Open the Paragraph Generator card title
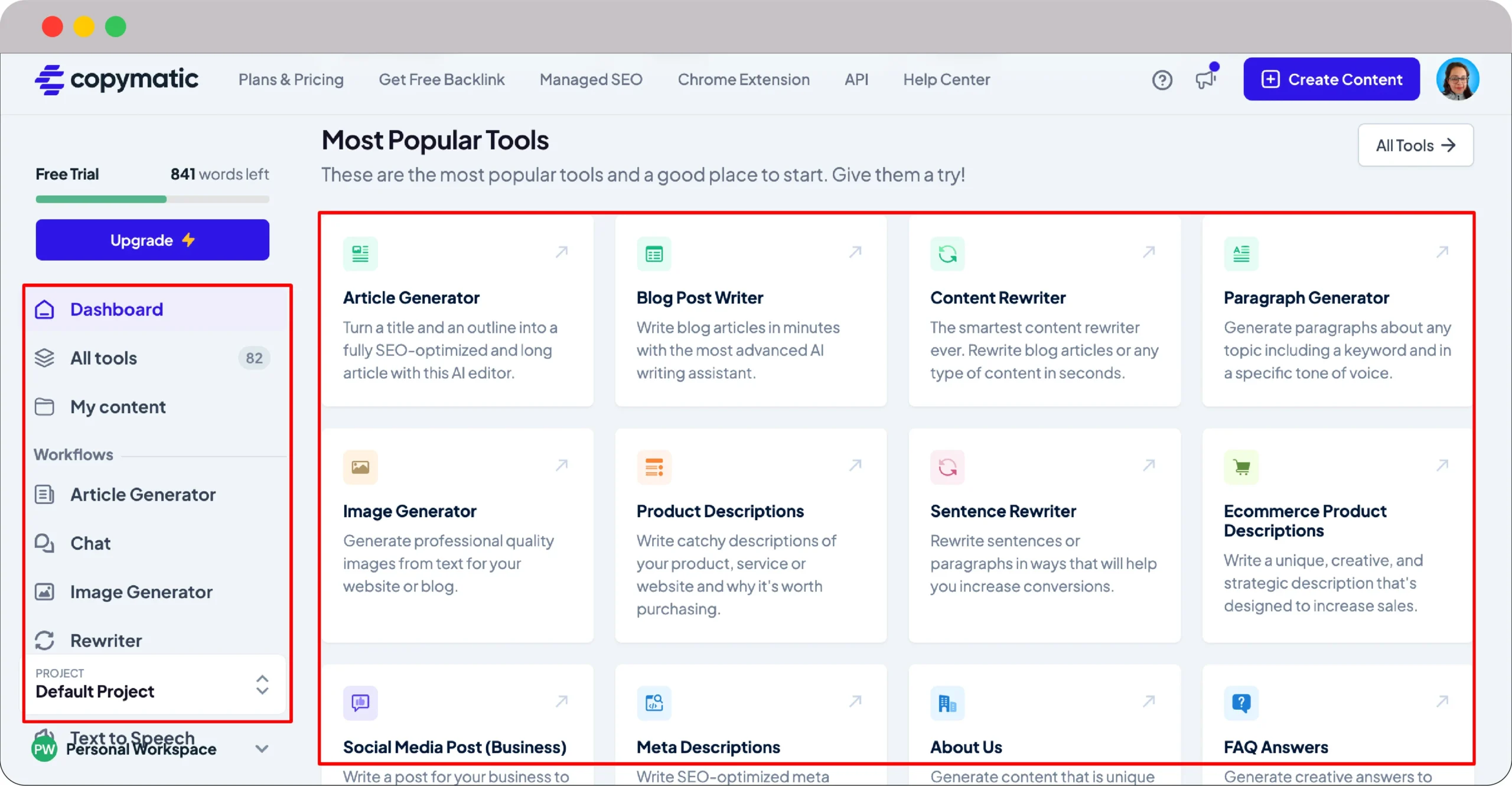Viewport: 1512px width, 786px height. coord(1306,298)
